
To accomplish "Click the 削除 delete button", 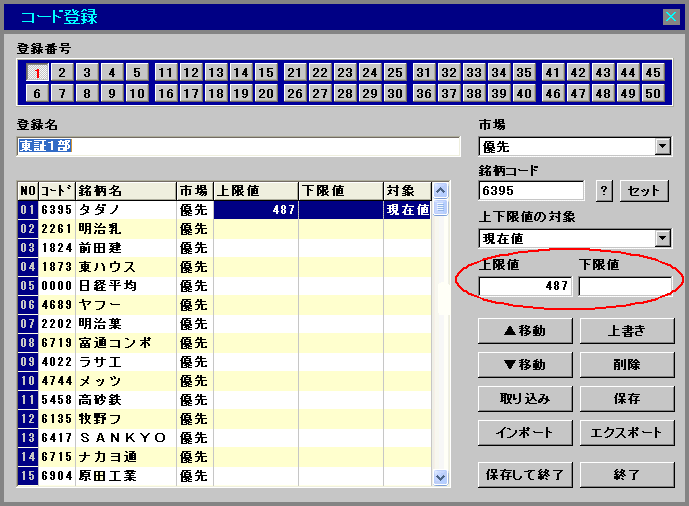I will pyautogui.click(x=627, y=365).
